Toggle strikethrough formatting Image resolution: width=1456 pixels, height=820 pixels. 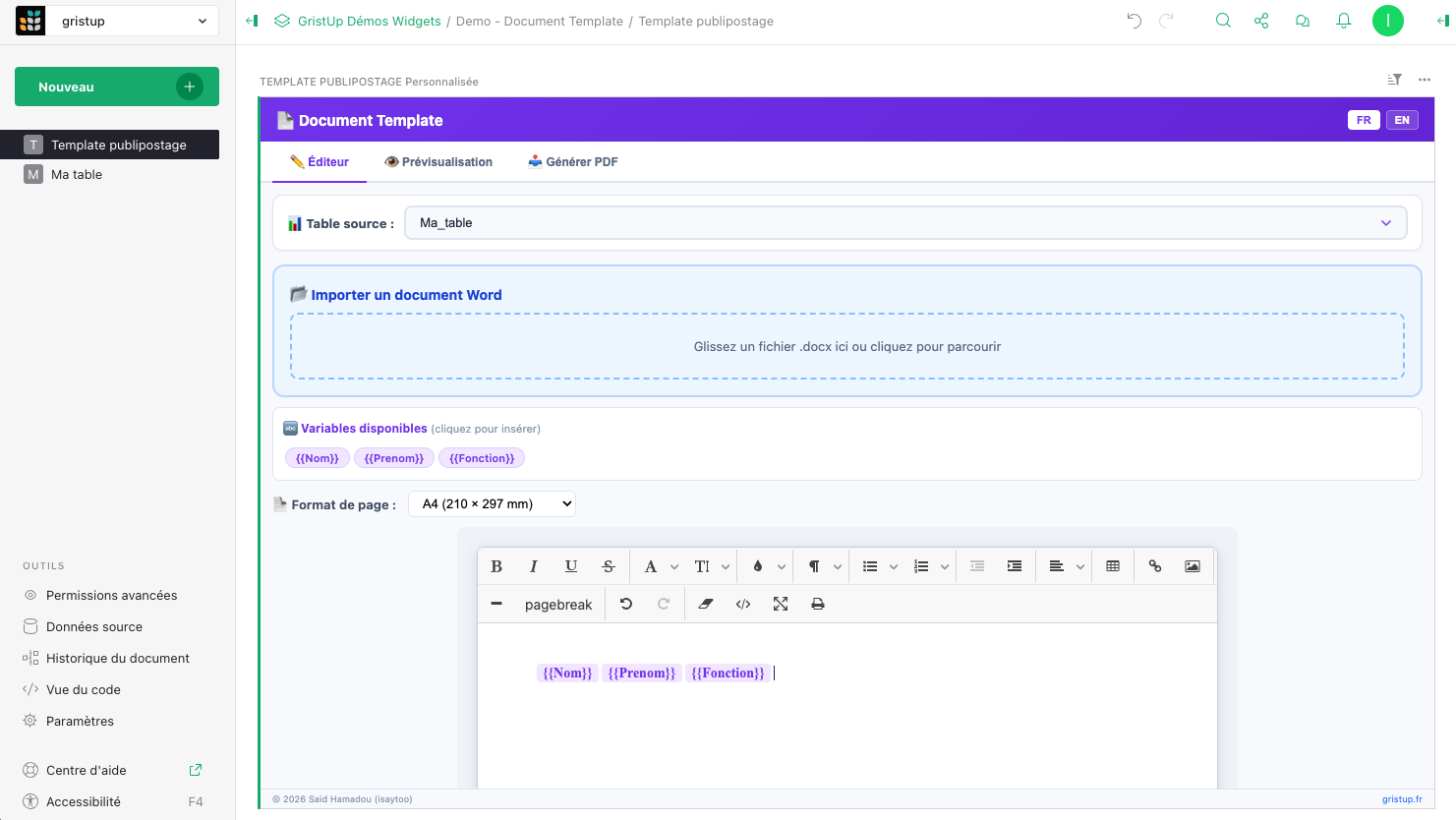coord(609,566)
